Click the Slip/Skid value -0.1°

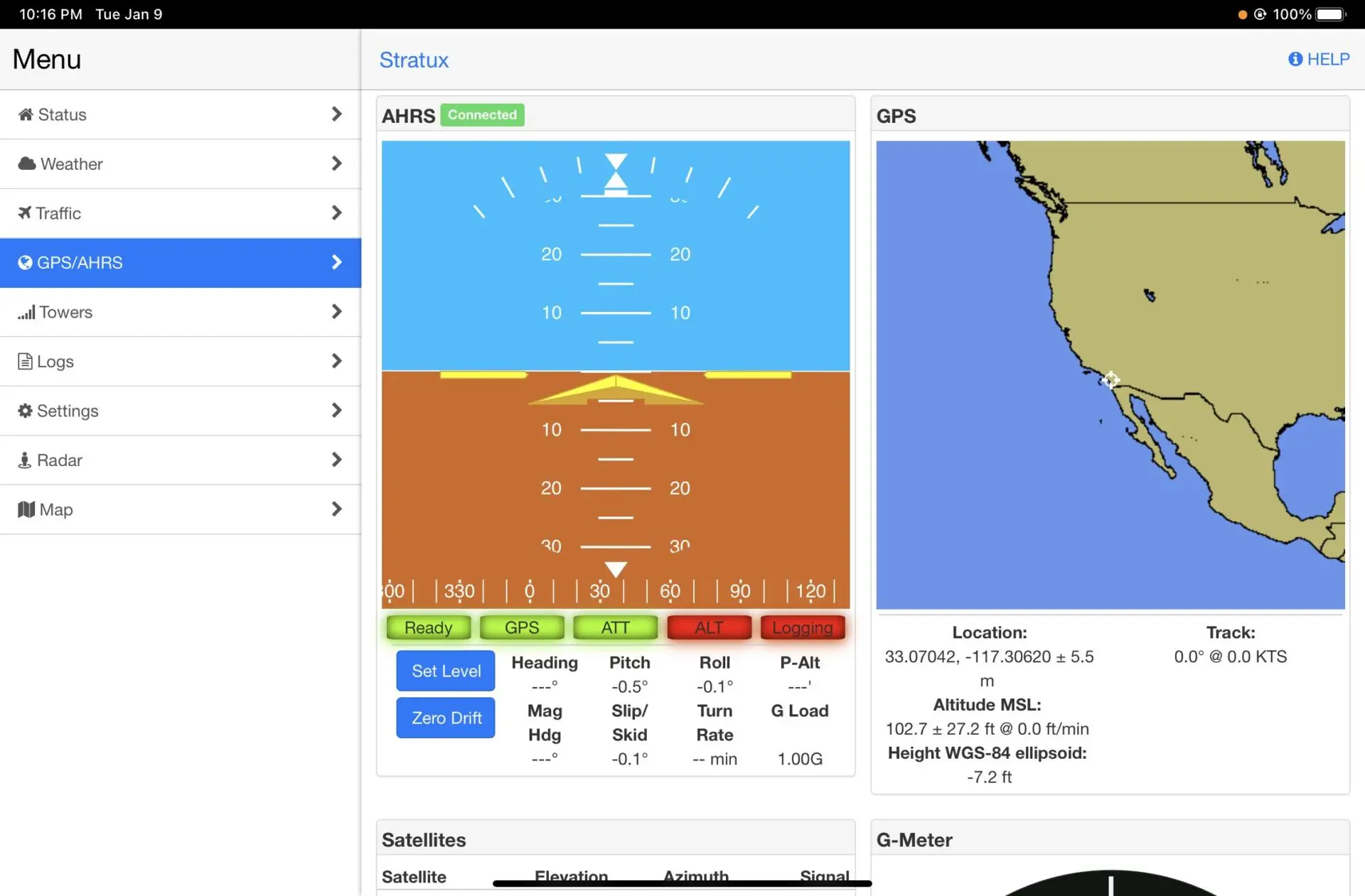[630, 759]
